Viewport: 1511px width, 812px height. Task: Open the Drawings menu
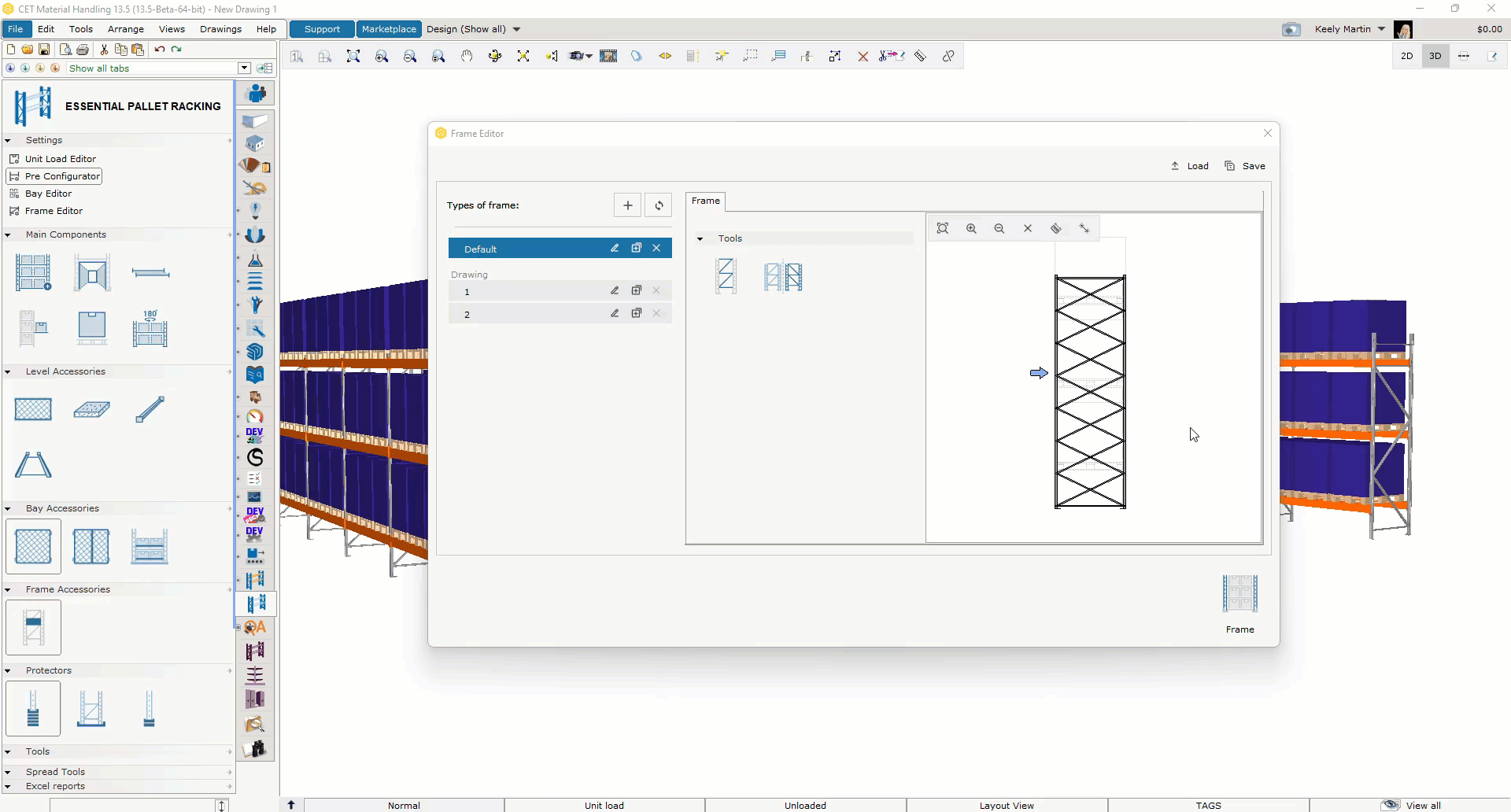point(220,29)
